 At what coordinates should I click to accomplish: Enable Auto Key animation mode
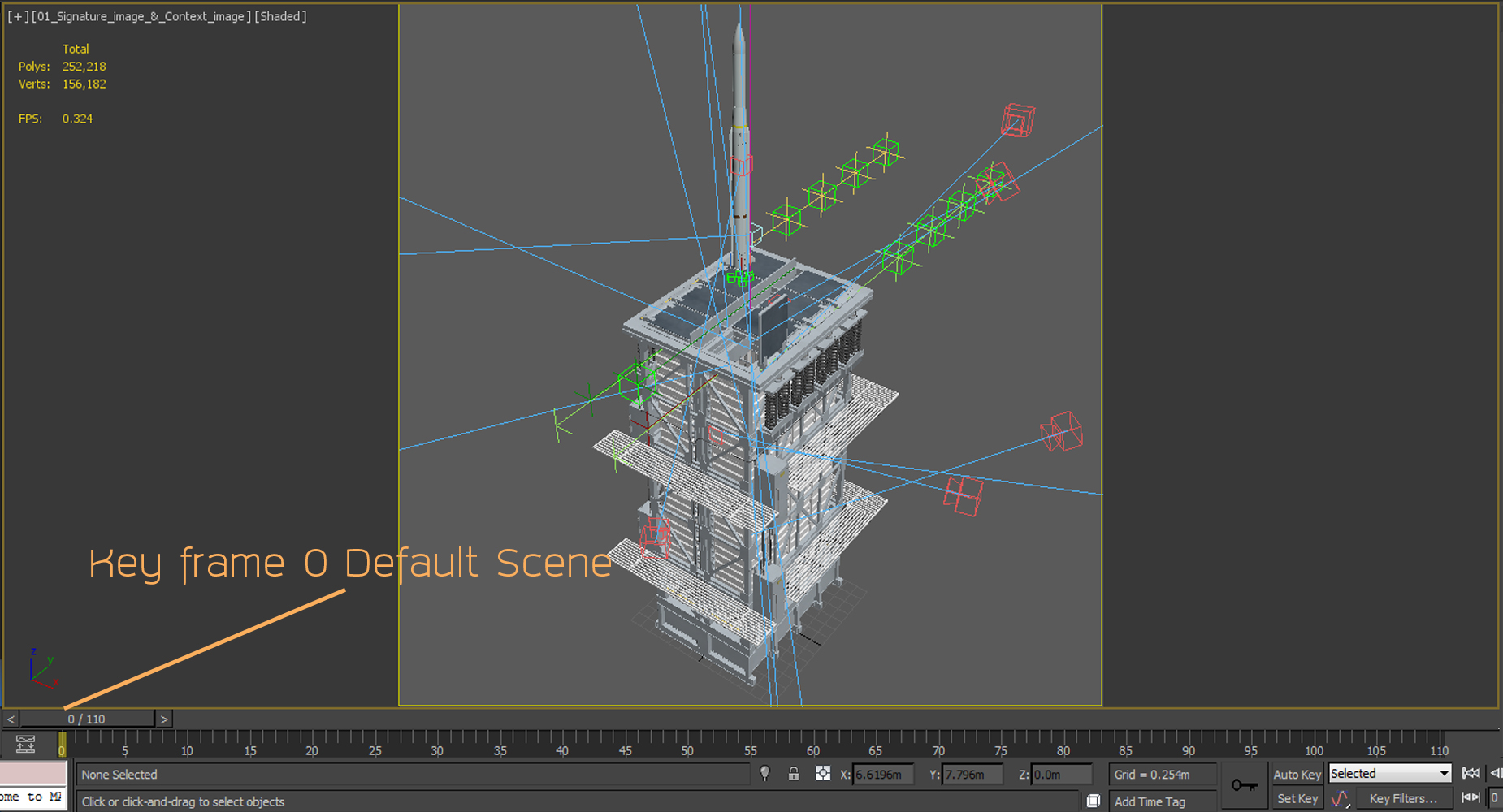click(1297, 775)
